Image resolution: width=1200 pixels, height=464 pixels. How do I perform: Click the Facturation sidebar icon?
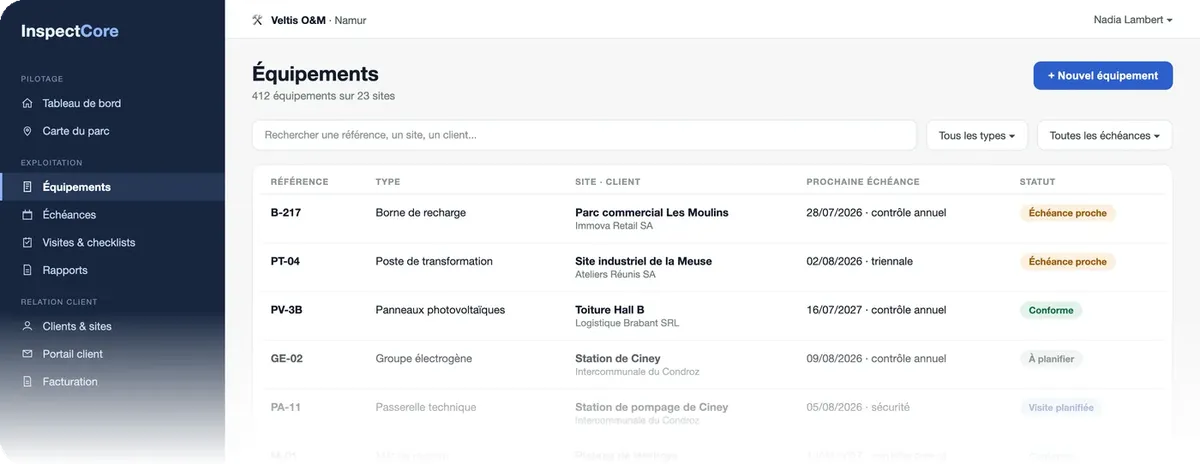[28, 382]
